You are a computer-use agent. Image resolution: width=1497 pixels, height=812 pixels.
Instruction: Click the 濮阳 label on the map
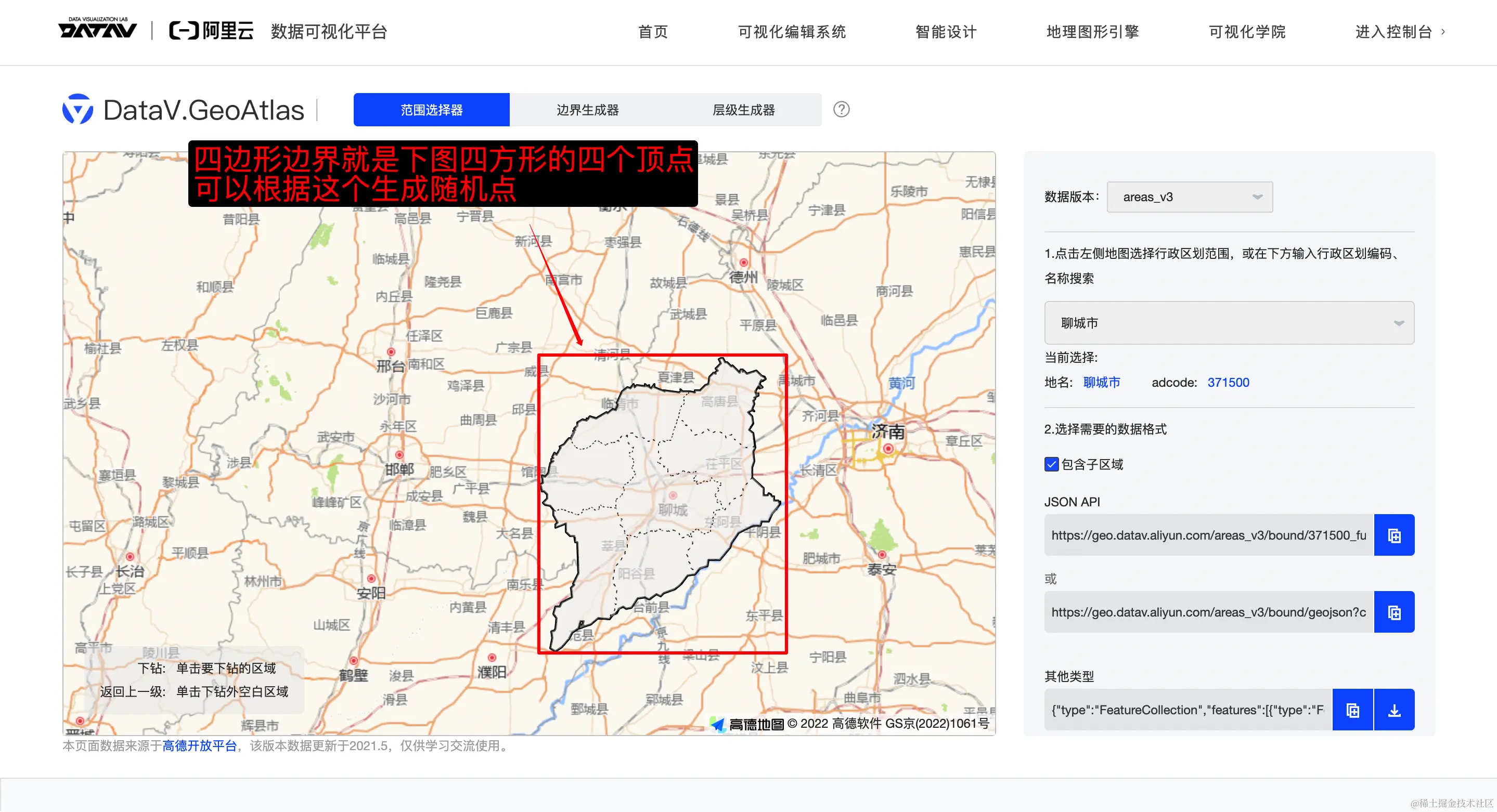pos(492,672)
